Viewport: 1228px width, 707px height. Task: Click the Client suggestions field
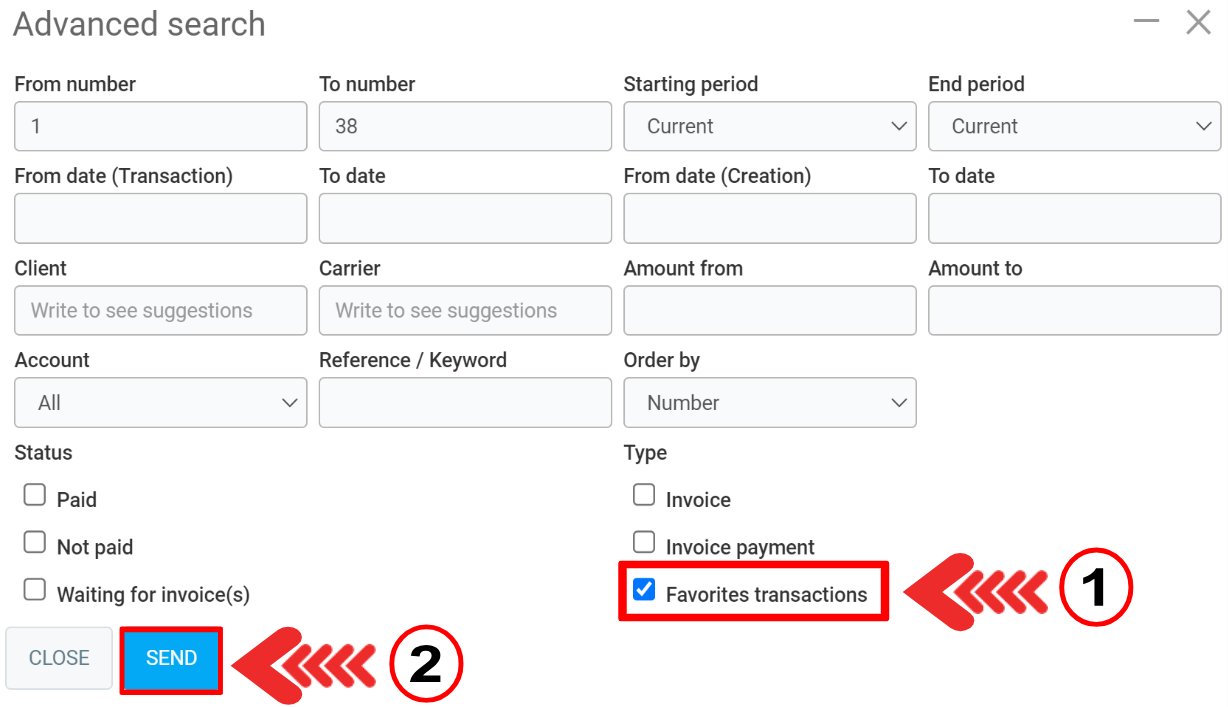[x=160, y=311]
